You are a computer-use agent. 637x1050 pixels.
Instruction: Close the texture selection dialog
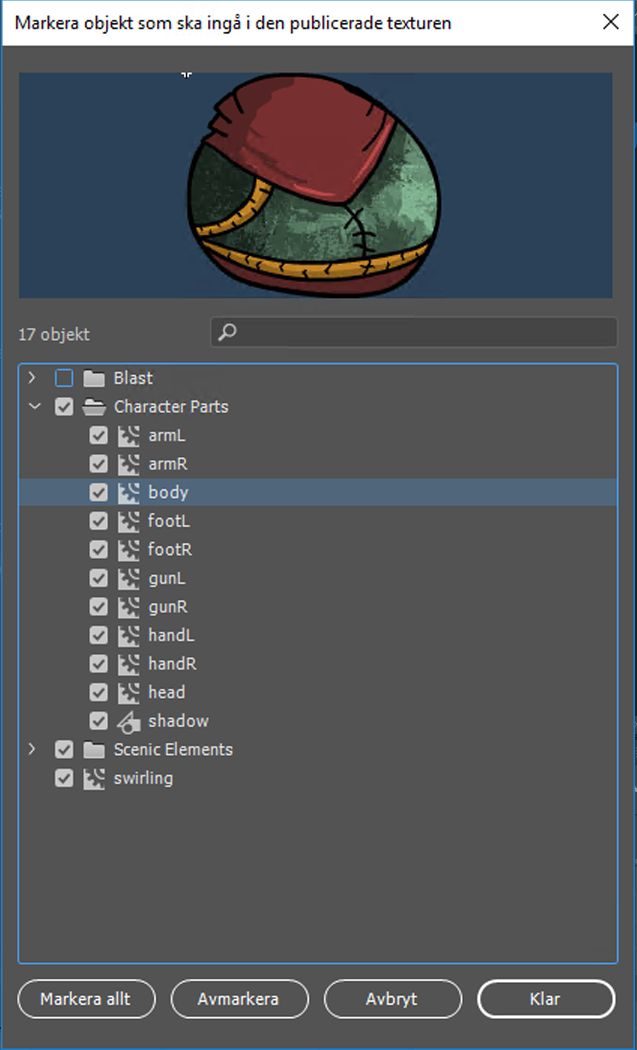pos(611,22)
